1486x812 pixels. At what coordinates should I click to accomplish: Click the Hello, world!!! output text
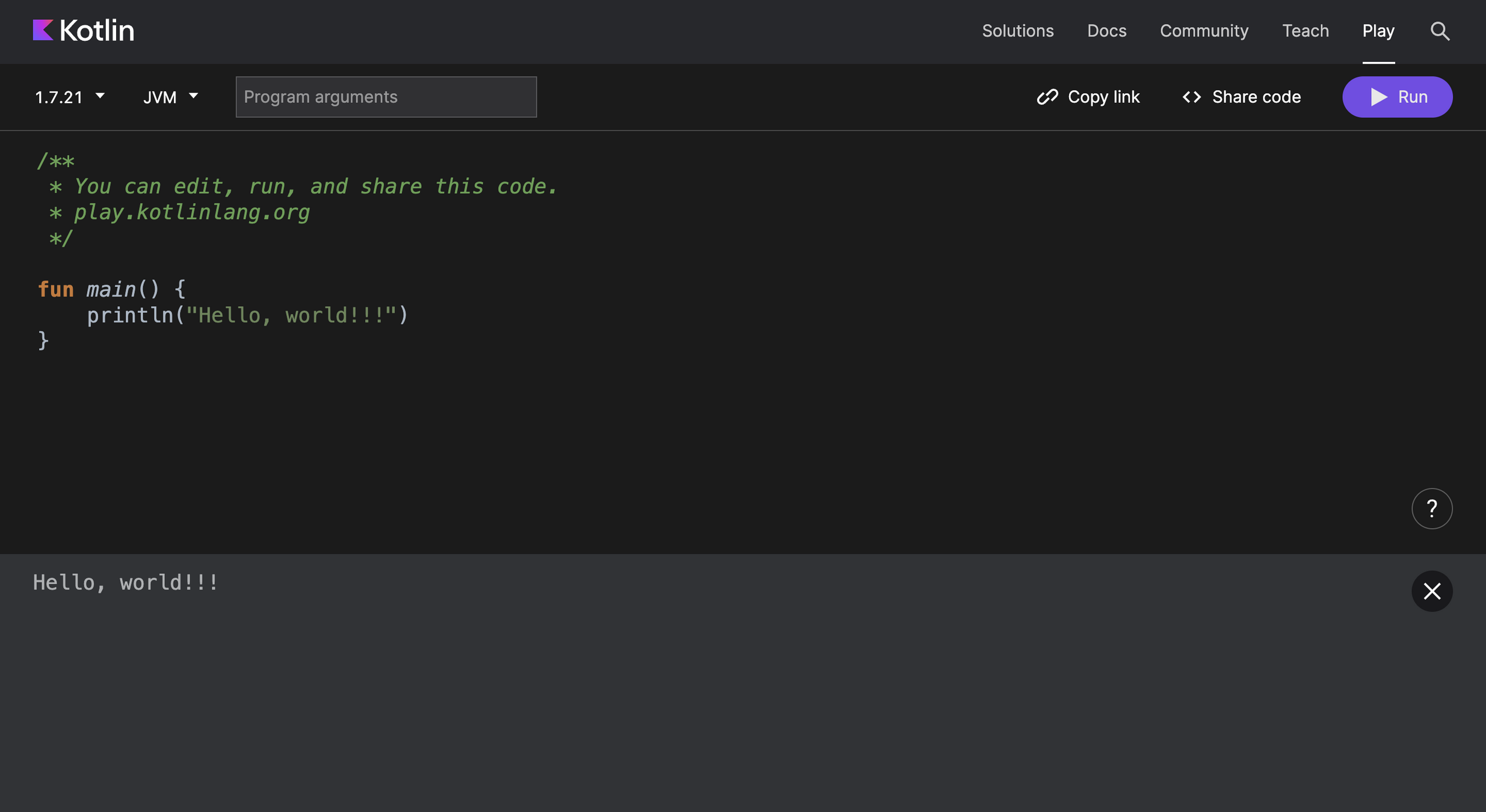(x=126, y=582)
